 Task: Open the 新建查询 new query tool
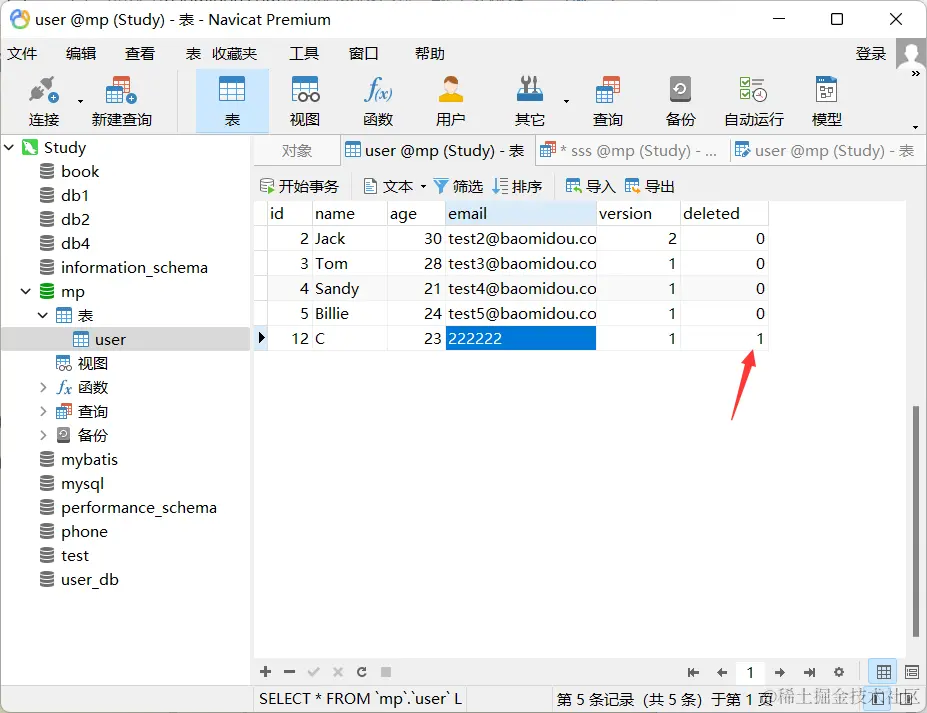(121, 101)
